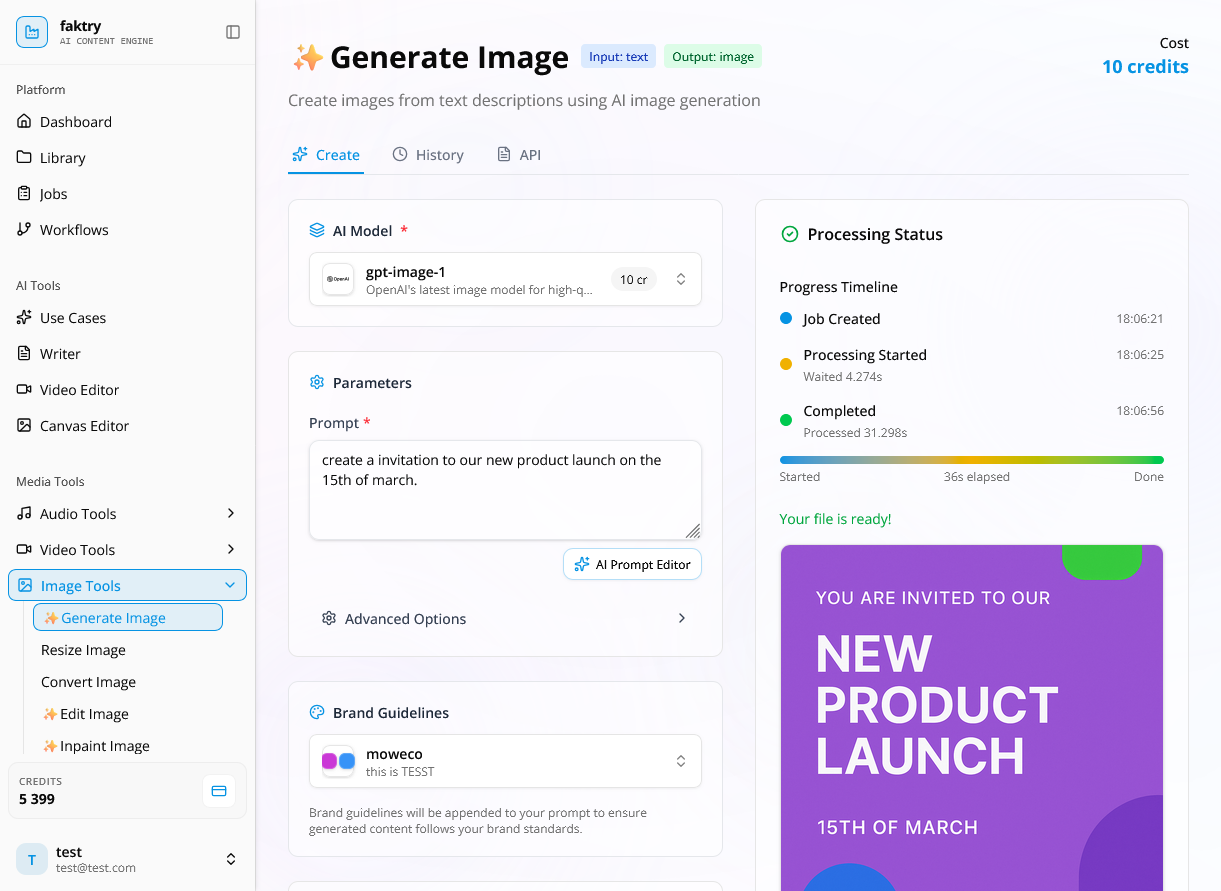This screenshot has height=891, width=1221.
Task: Click the Parameters gear icon
Action: pos(317,382)
